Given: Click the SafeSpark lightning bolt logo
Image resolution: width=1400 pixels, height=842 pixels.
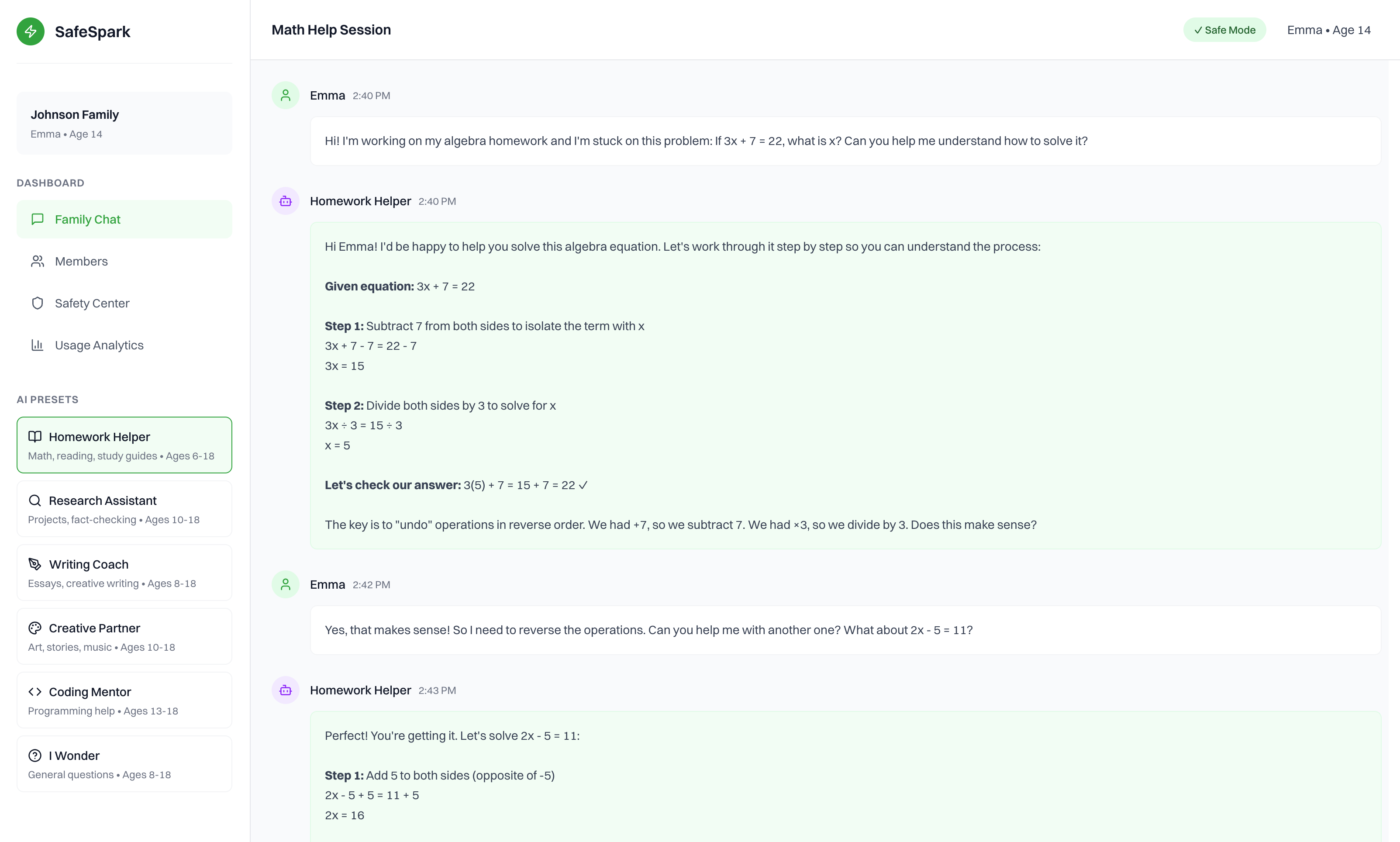Looking at the screenshot, I should pyautogui.click(x=31, y=31).
